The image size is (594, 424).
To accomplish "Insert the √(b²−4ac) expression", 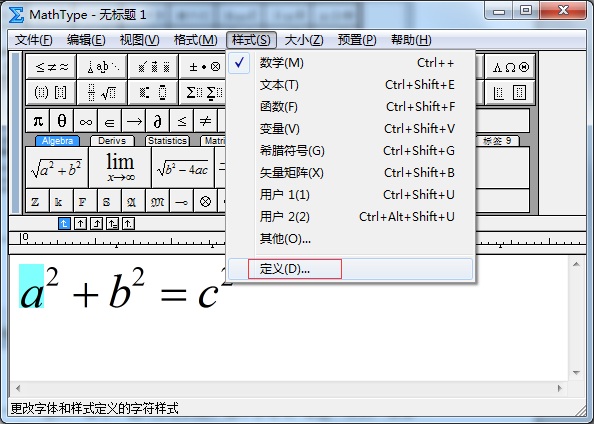I will (x=183, y=167).
